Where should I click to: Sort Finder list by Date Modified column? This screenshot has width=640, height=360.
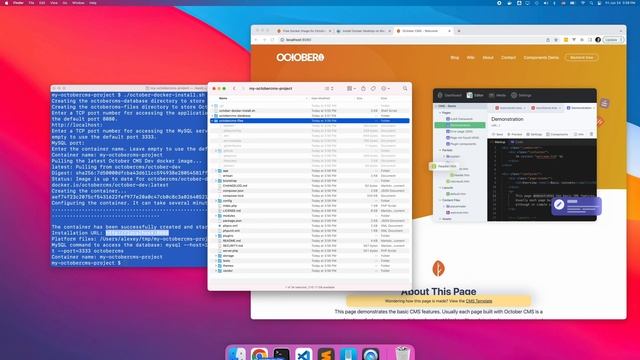(320, 98)
